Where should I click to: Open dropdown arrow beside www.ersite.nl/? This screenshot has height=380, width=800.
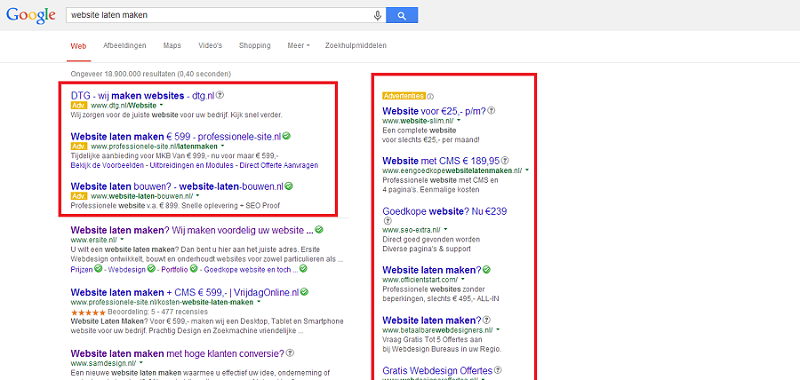122,239
